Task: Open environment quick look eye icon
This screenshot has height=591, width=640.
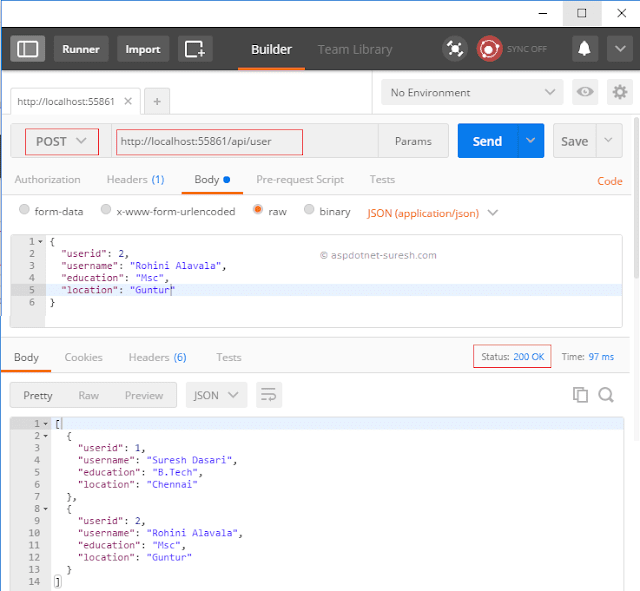Action: [x=585, y=92]
